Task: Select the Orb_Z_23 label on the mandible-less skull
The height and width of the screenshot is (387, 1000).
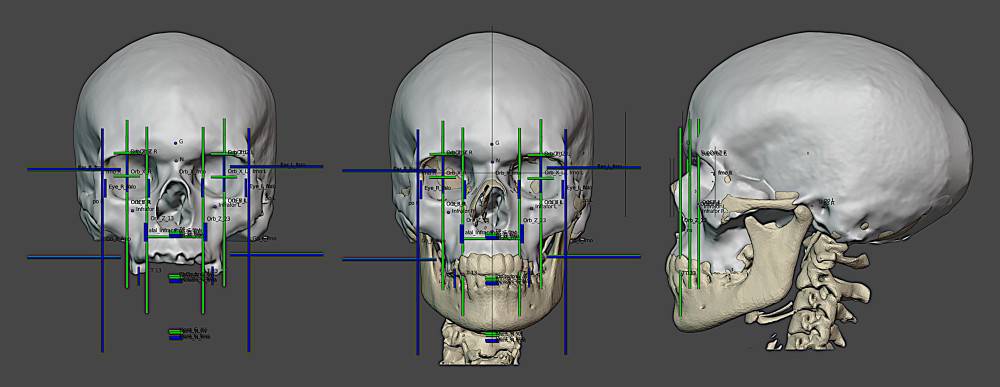Action: point(218,219)
